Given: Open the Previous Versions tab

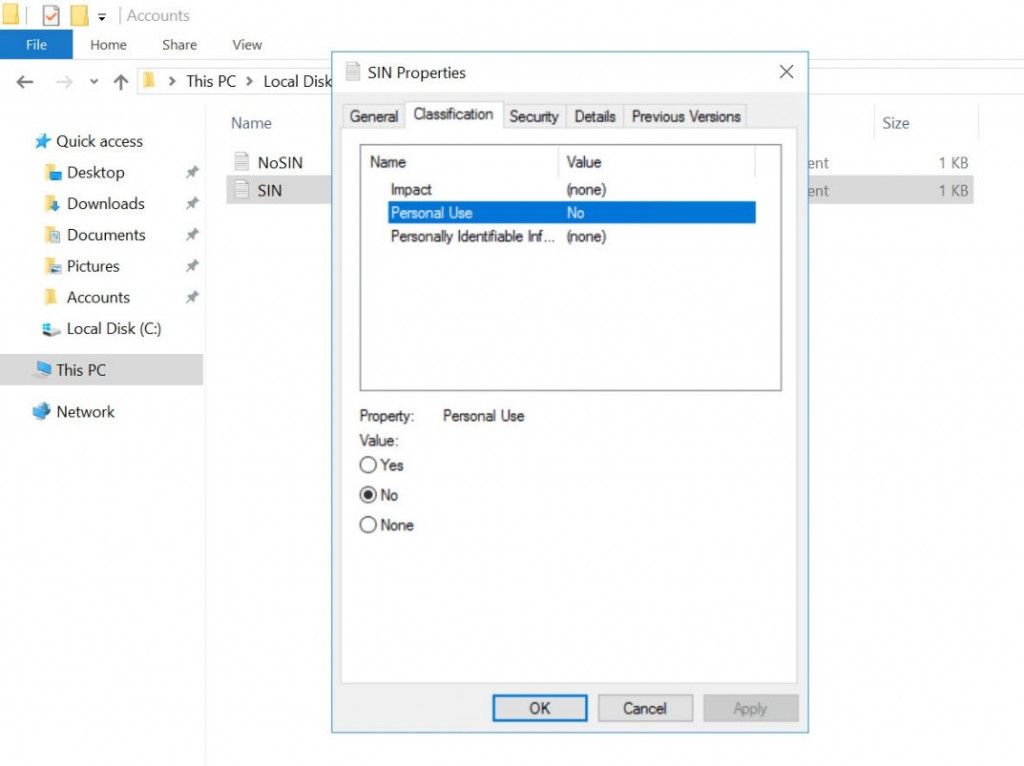Looking at the screenshot, I should [x=686, y=116].
